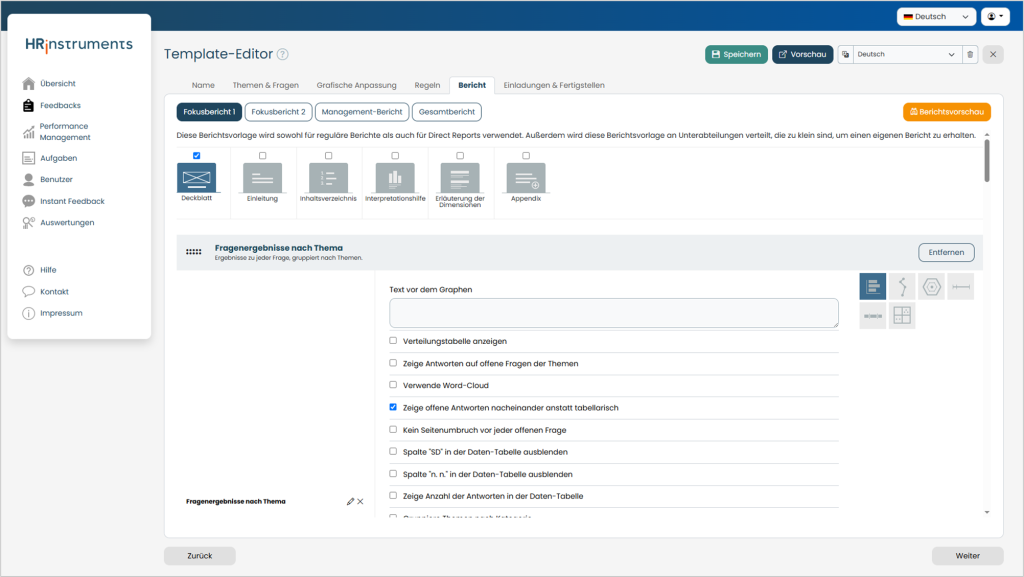1024x577 pixels.
Task: Click the Benutzer person icon
Action: (x=28, y=179)
